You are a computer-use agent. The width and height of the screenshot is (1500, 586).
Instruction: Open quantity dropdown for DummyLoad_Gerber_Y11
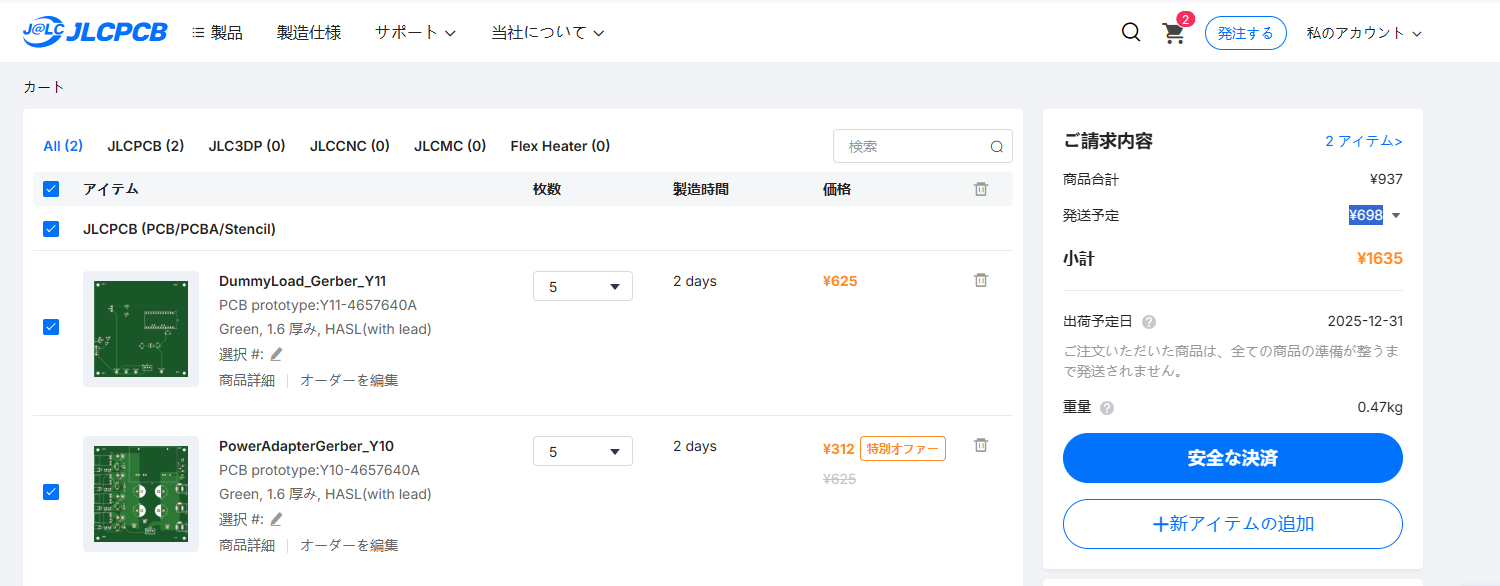pos(583,286)
